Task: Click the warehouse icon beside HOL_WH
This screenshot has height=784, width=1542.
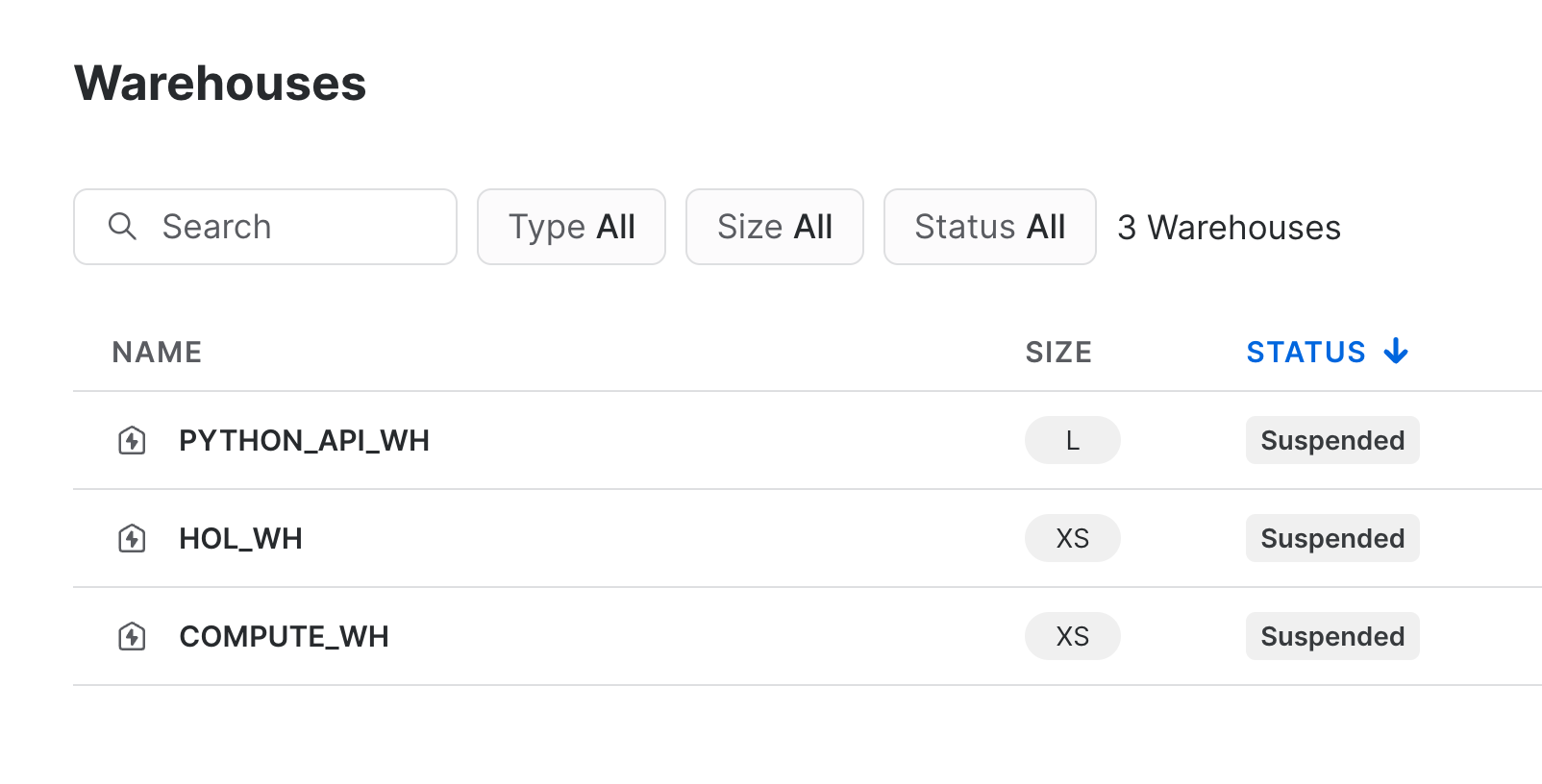Action: coord(132,538)
